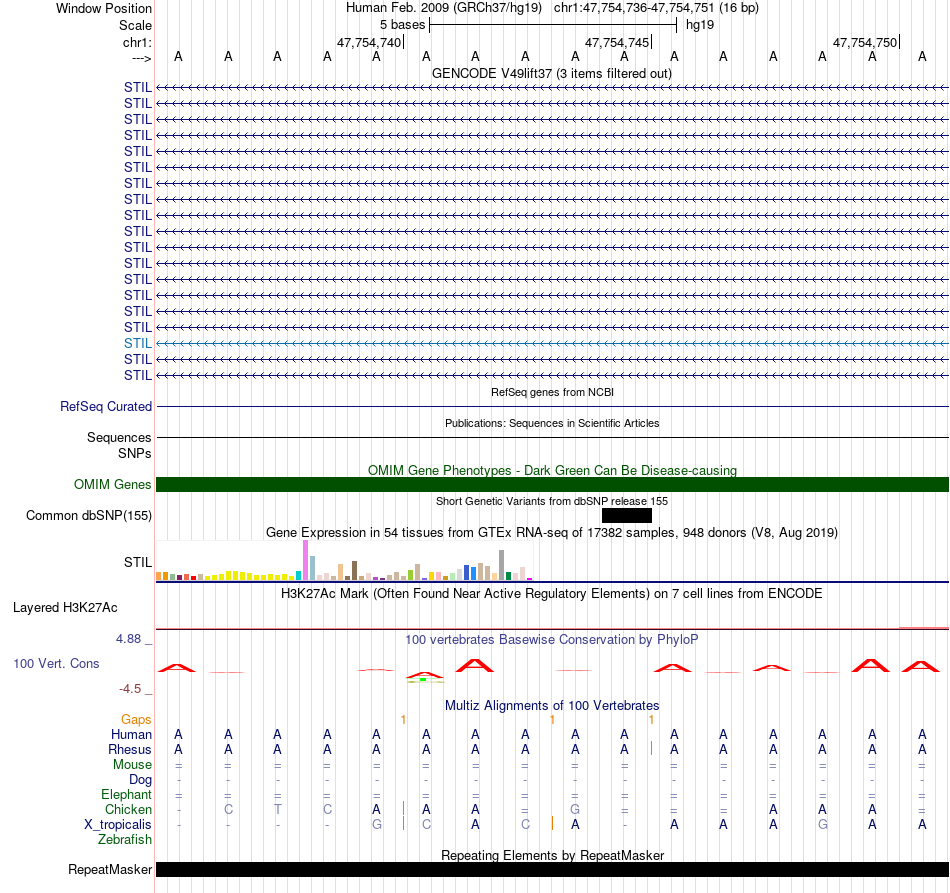
Task: Click the dark green OMIM Genes item bar
Action: coord(552,485)
